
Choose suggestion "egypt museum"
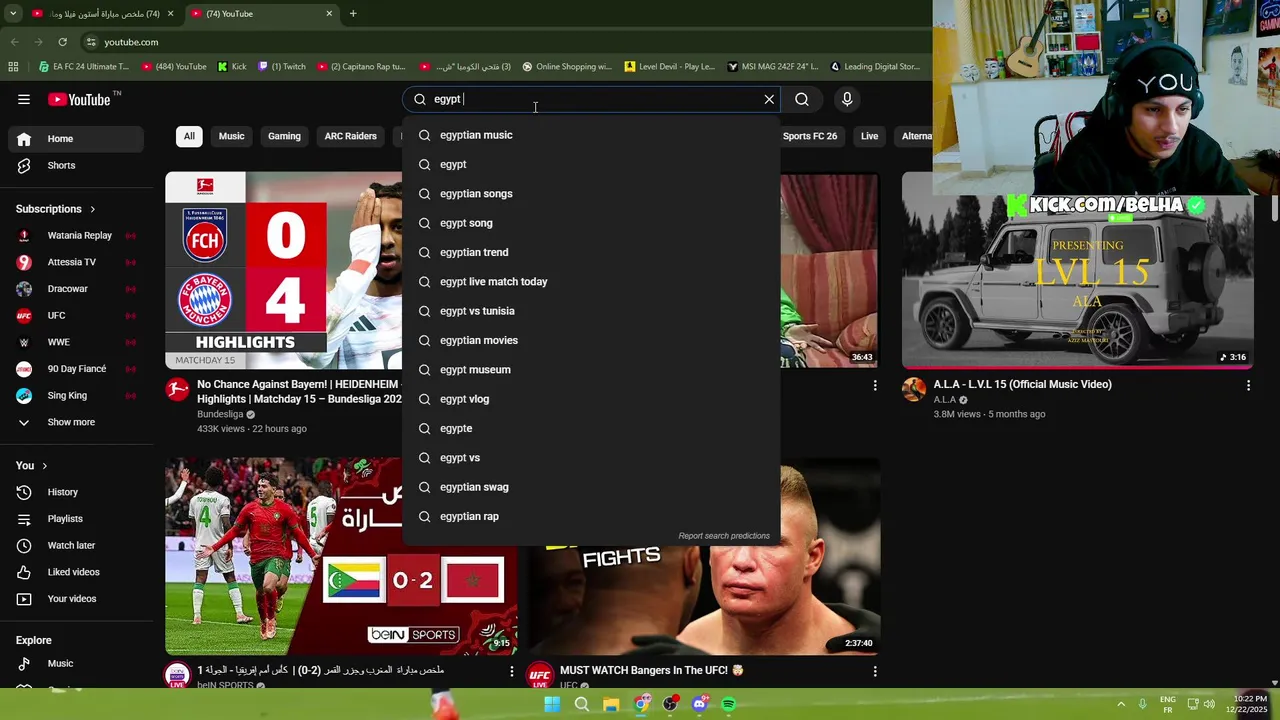click(x=591, y=370)
